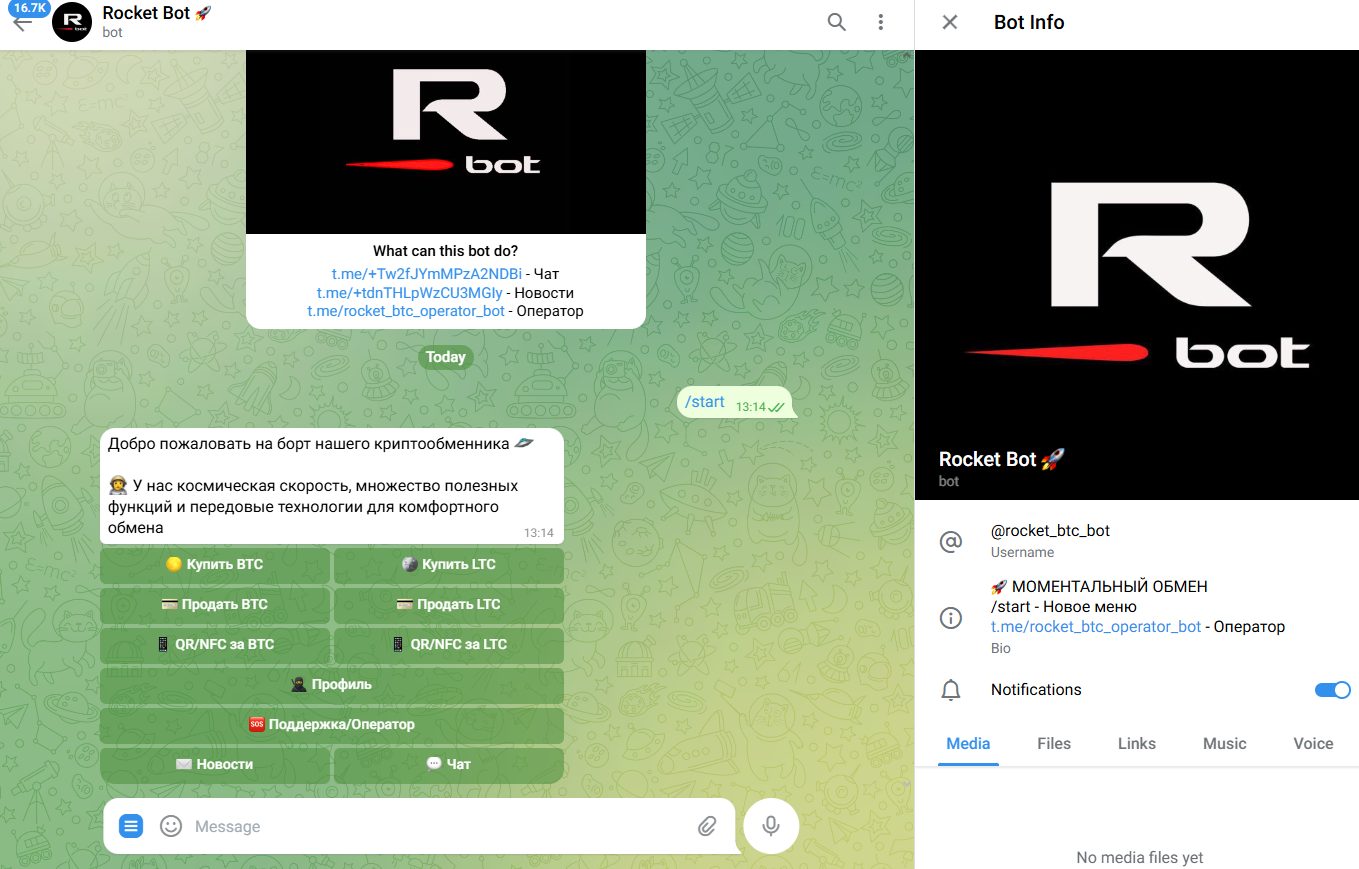This screenshot has width=1359, height=869.
Task: Switch to the Links tab
Action: 1137,743
